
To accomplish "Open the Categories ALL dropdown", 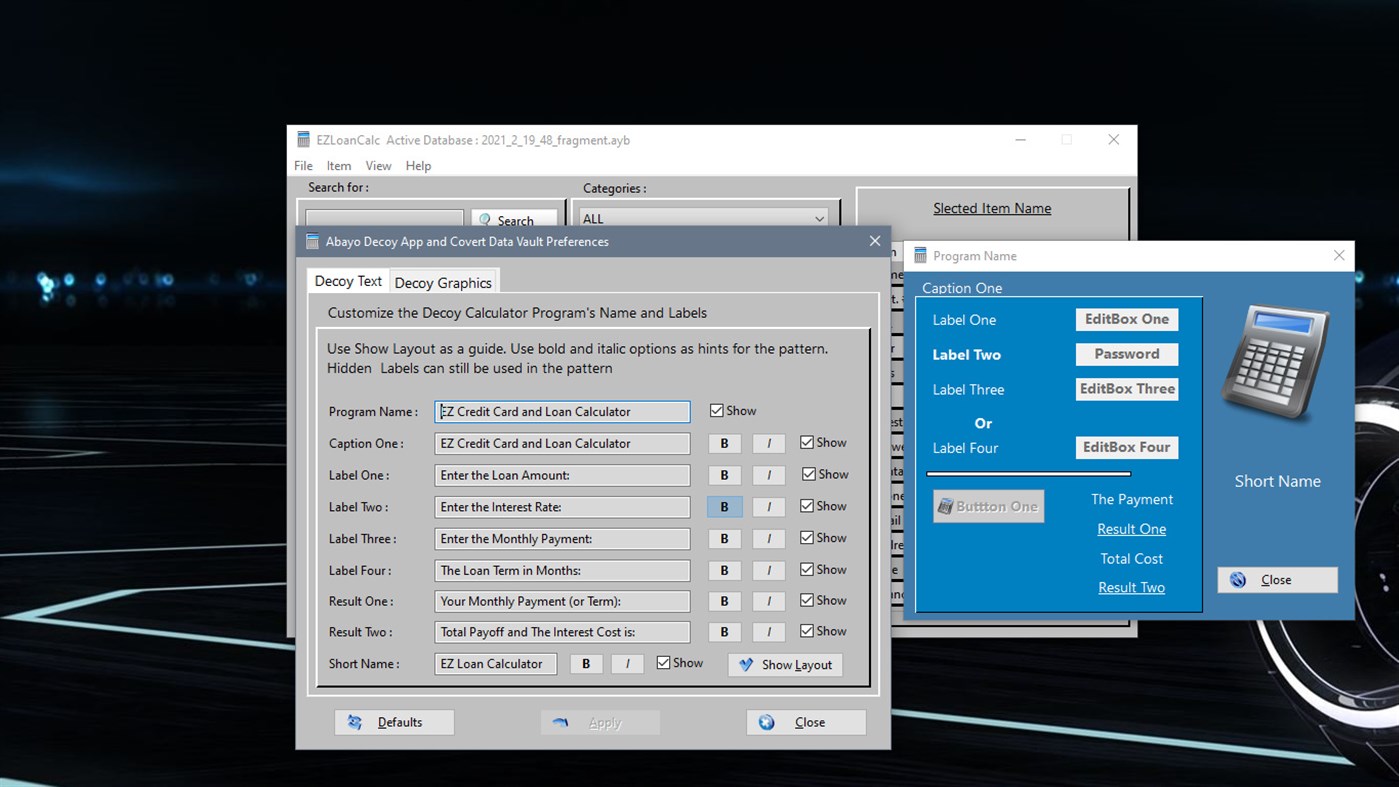I will pyautogui.click(x=819, y=218).
